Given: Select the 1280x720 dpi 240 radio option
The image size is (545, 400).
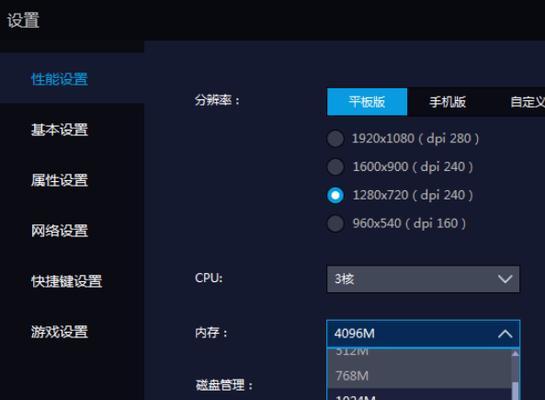Looking at the screenshot, I should tap(335, 195).
